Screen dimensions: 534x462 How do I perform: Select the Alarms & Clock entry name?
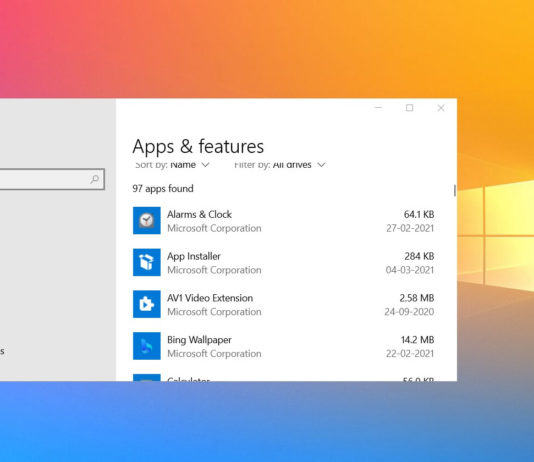pyautogui.click(x=199, y=214)
